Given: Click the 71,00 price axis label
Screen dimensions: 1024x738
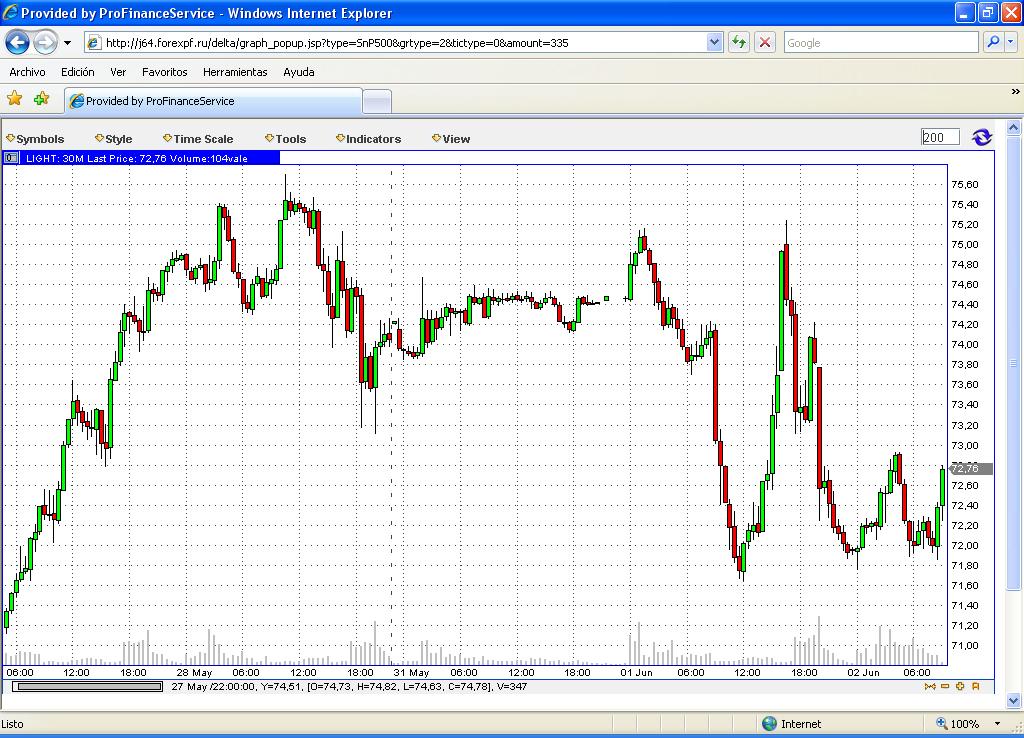Looking at the screenshot, I should pyautogui.click(x=965, y=646).
